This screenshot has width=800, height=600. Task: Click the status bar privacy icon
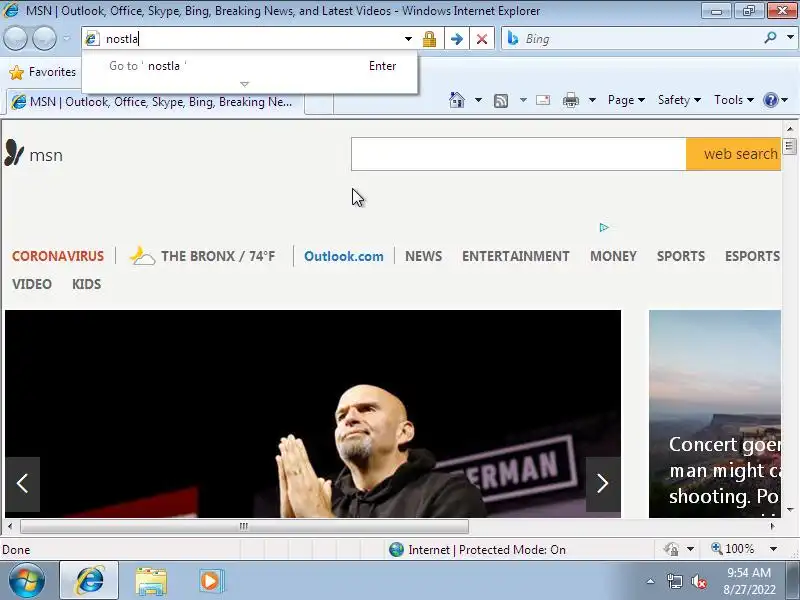(671, 549)
